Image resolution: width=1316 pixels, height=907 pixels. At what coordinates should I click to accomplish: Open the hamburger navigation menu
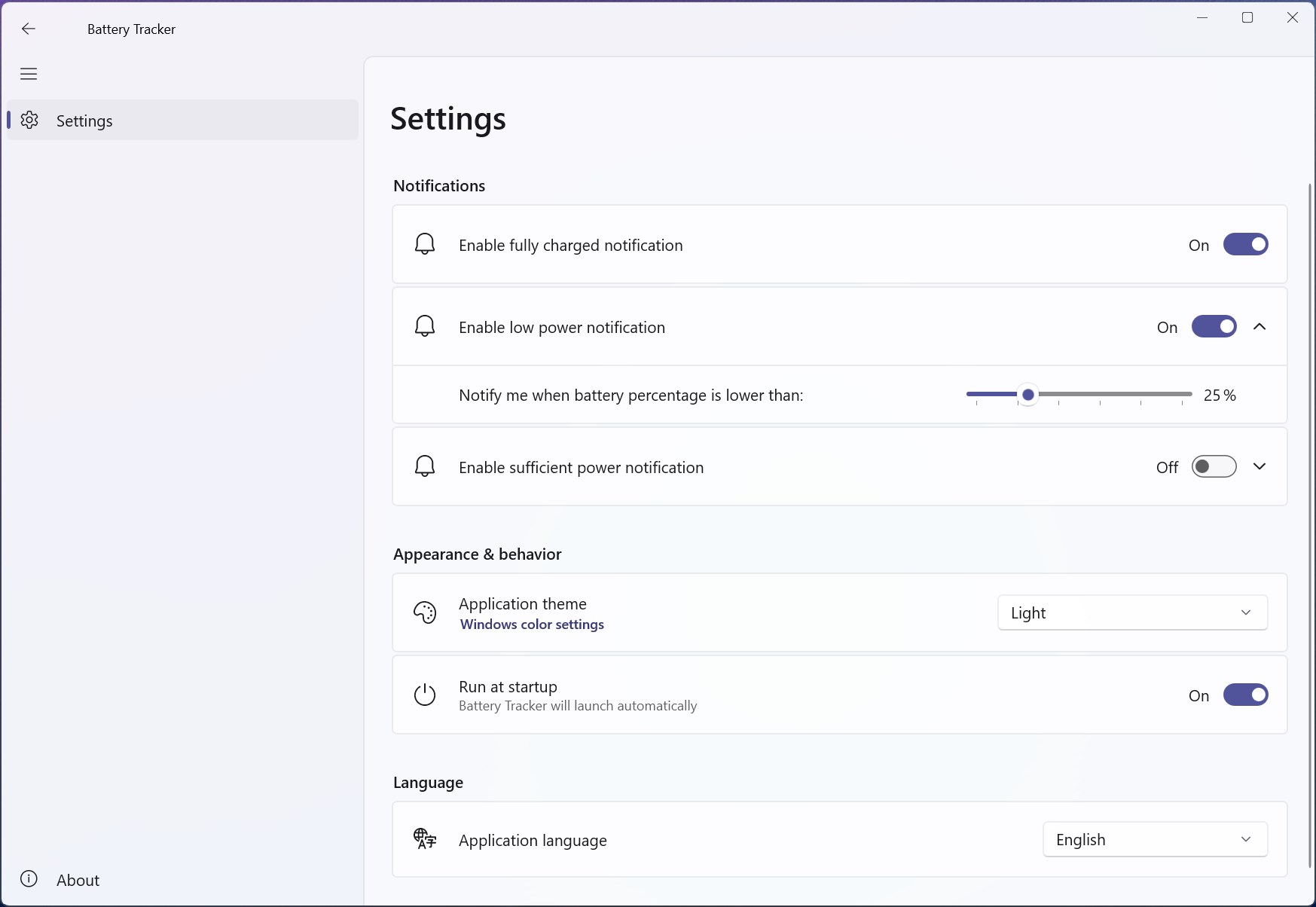pos(29,74)
